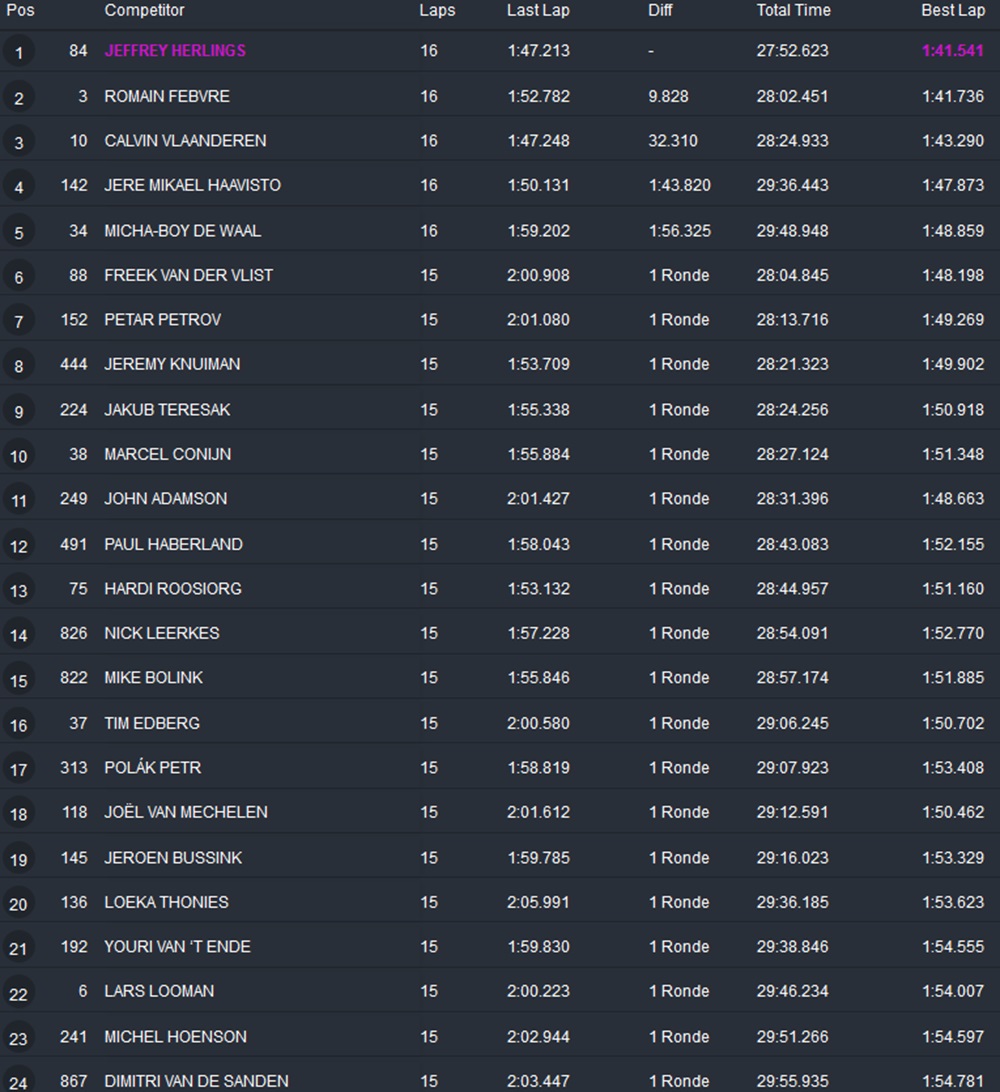
Task: Click the position 1 circle badge
Action: coord(18,52)
